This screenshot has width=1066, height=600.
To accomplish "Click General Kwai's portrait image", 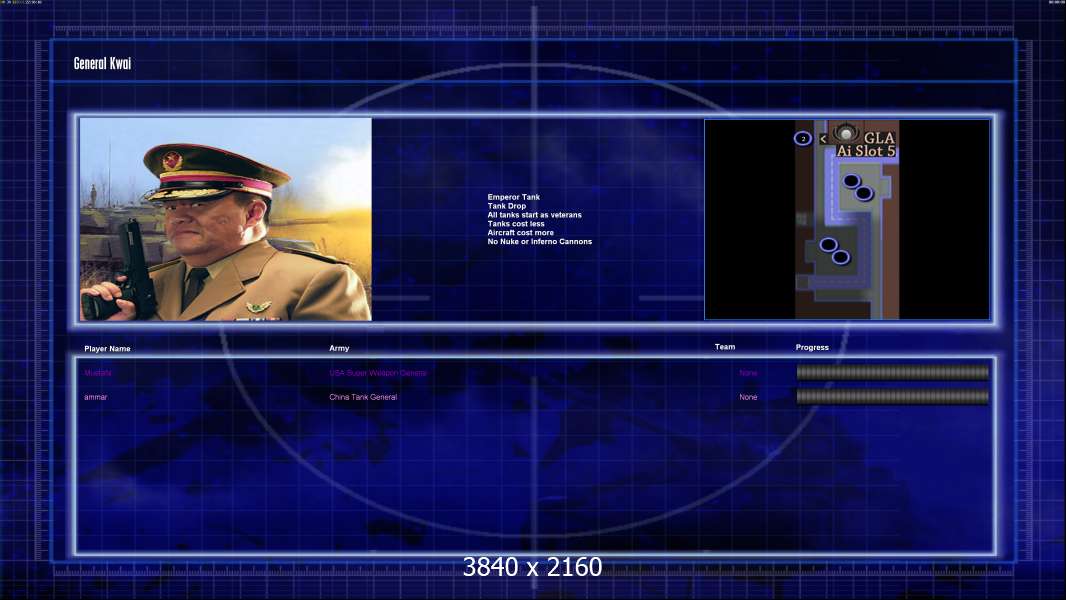I will (x=226, y=219).
